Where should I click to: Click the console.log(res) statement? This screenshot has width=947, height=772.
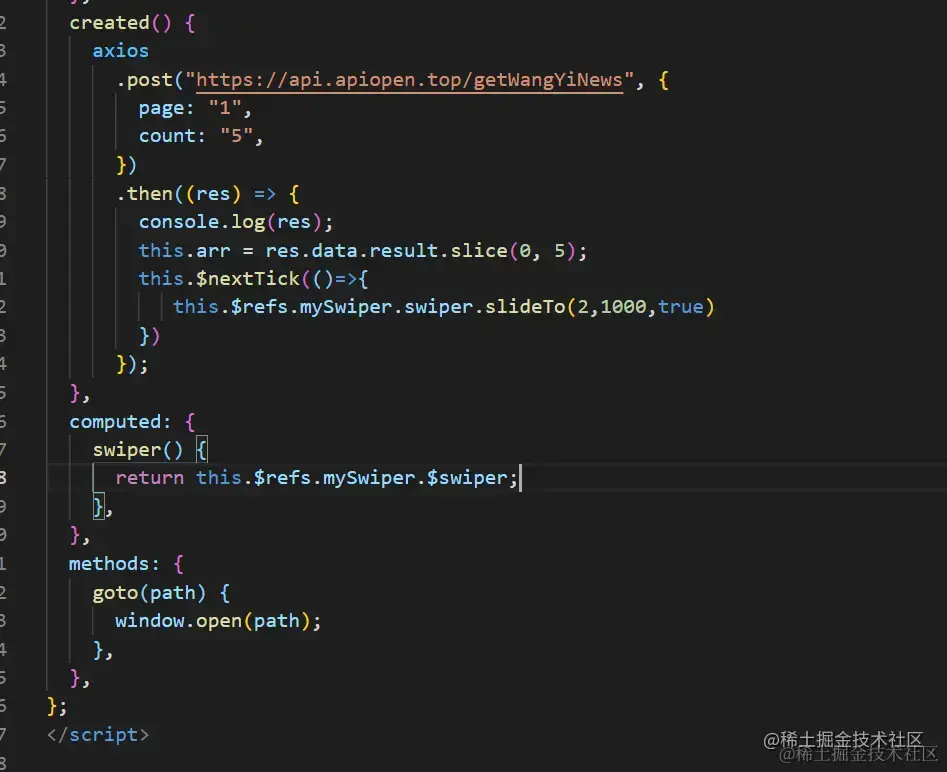[236, 222]
